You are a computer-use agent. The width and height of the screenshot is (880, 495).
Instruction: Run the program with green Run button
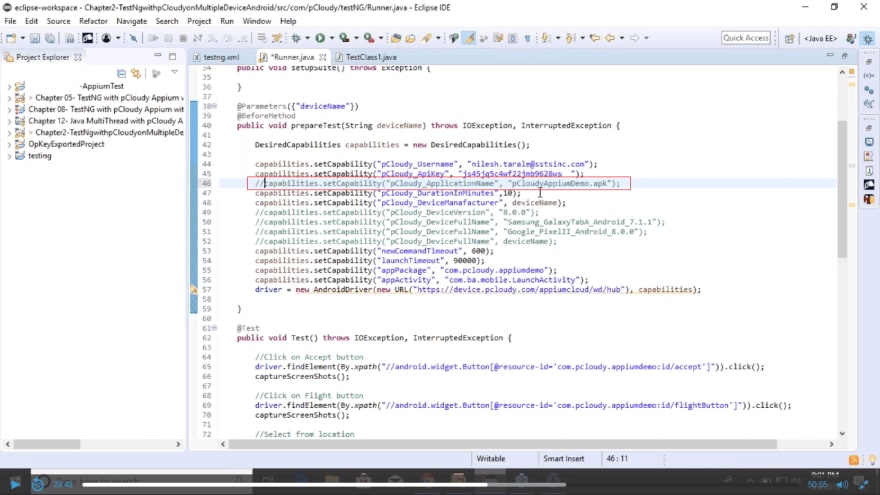tap(320, 38)
